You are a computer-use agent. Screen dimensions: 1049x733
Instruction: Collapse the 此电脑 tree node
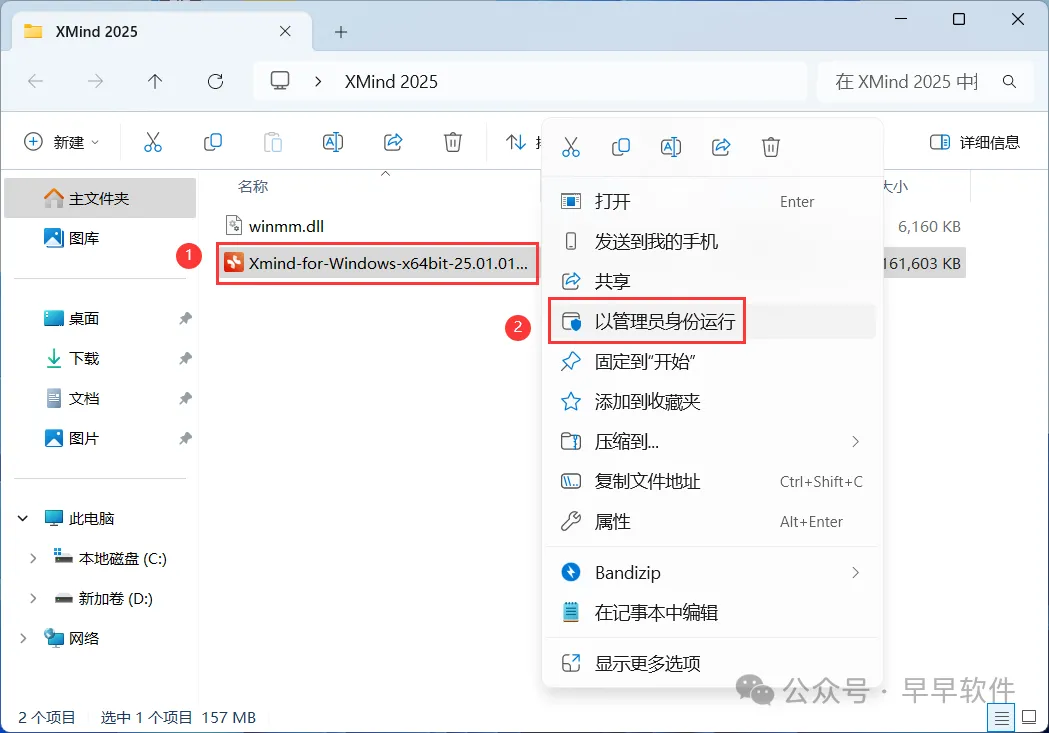pyautogui.click(x=23, y=518)
